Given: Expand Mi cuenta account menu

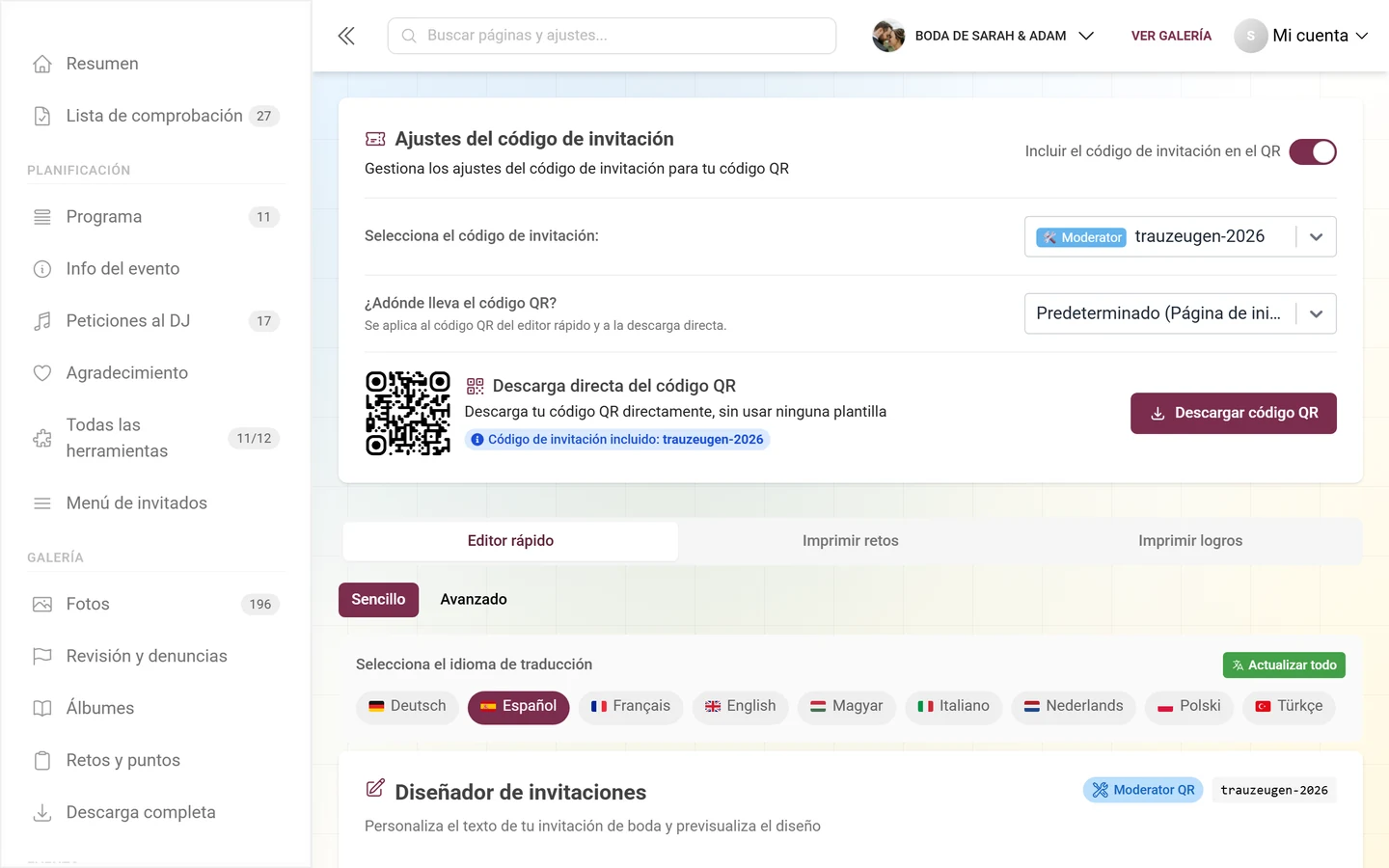Looking at the screenshot, I should point(1302,36).
